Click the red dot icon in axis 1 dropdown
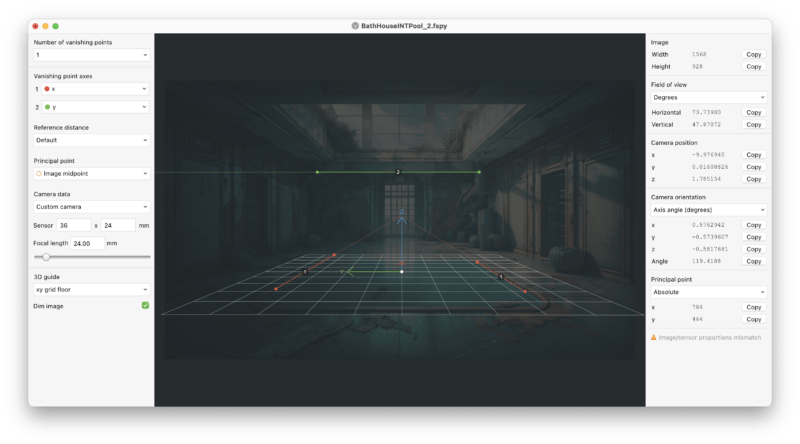800x444 pixels. [x=47, y=89]
